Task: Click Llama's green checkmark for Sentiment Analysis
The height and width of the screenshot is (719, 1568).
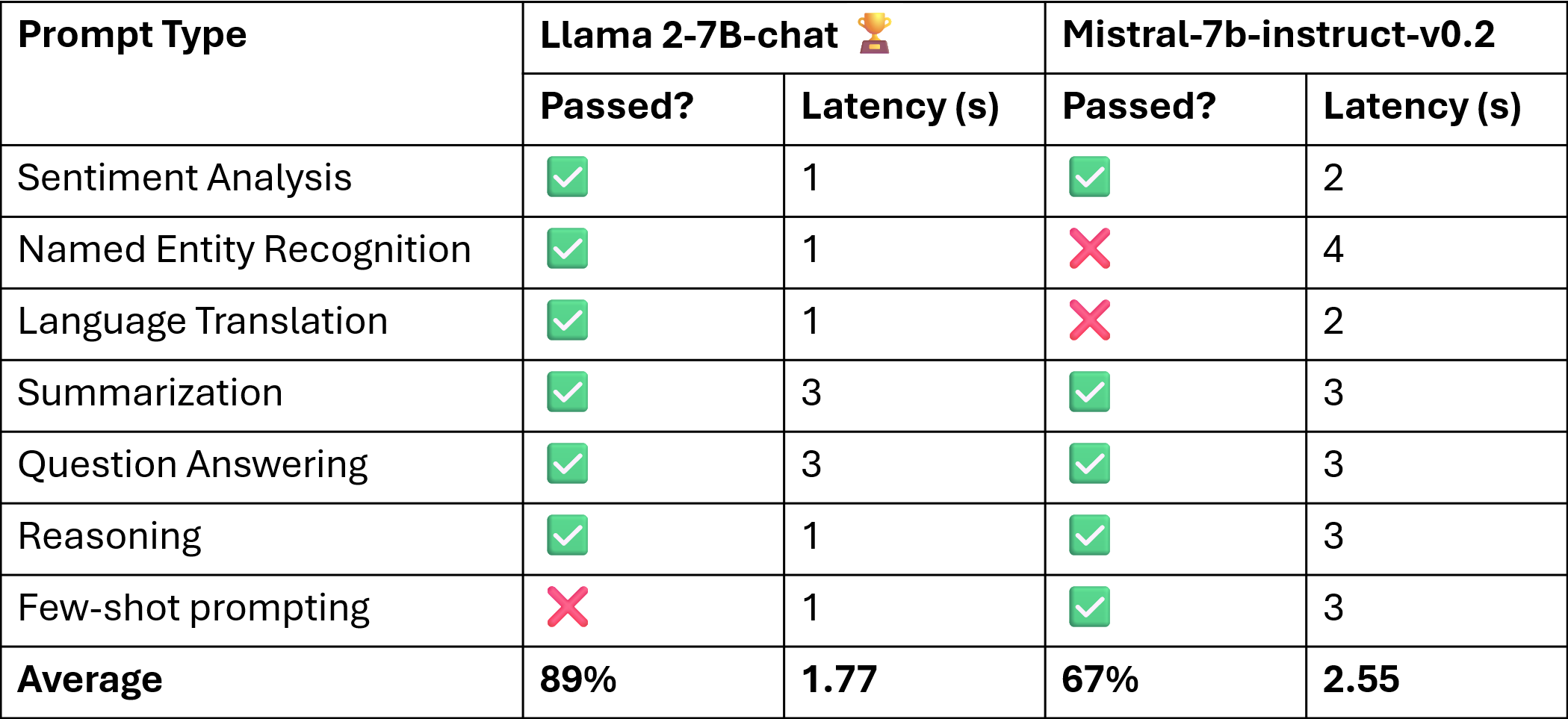Action: 567,177
